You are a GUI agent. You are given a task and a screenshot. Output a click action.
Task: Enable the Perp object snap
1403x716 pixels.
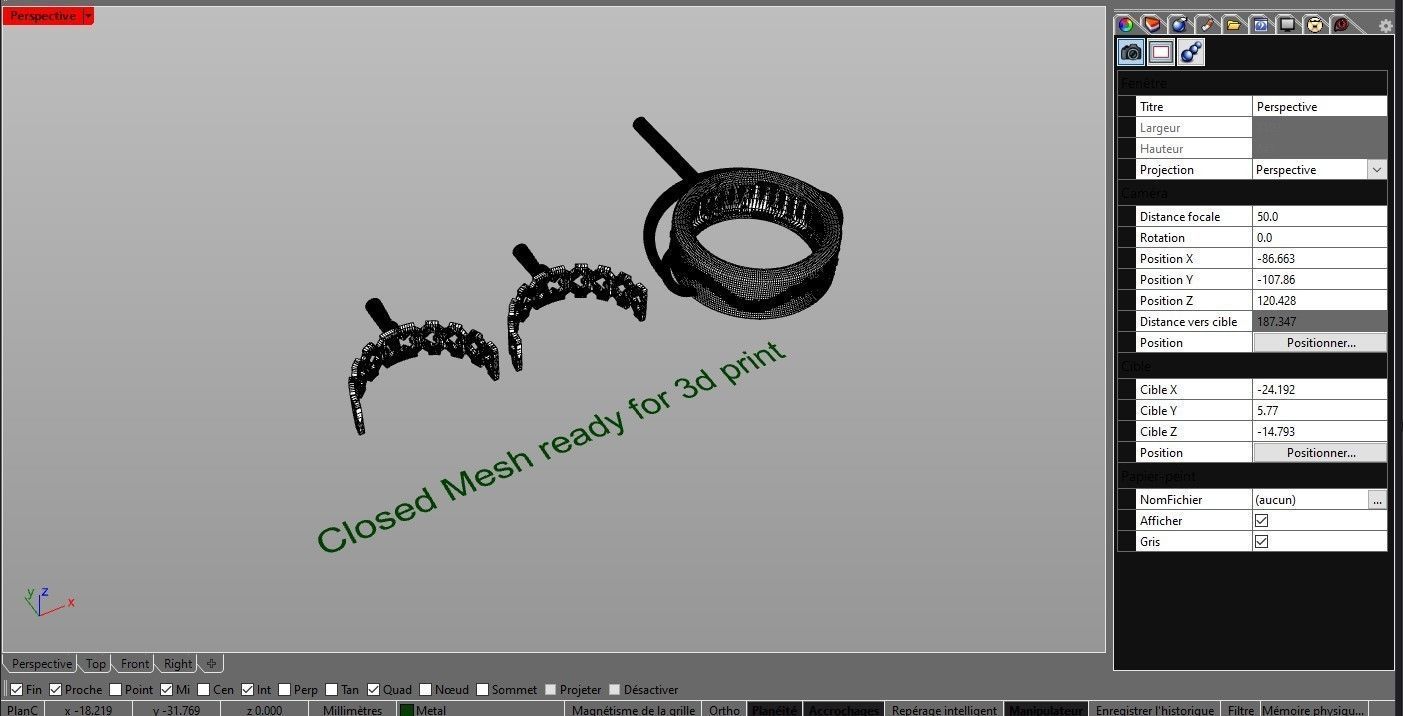pyautogui.click(x=285, y=690)
